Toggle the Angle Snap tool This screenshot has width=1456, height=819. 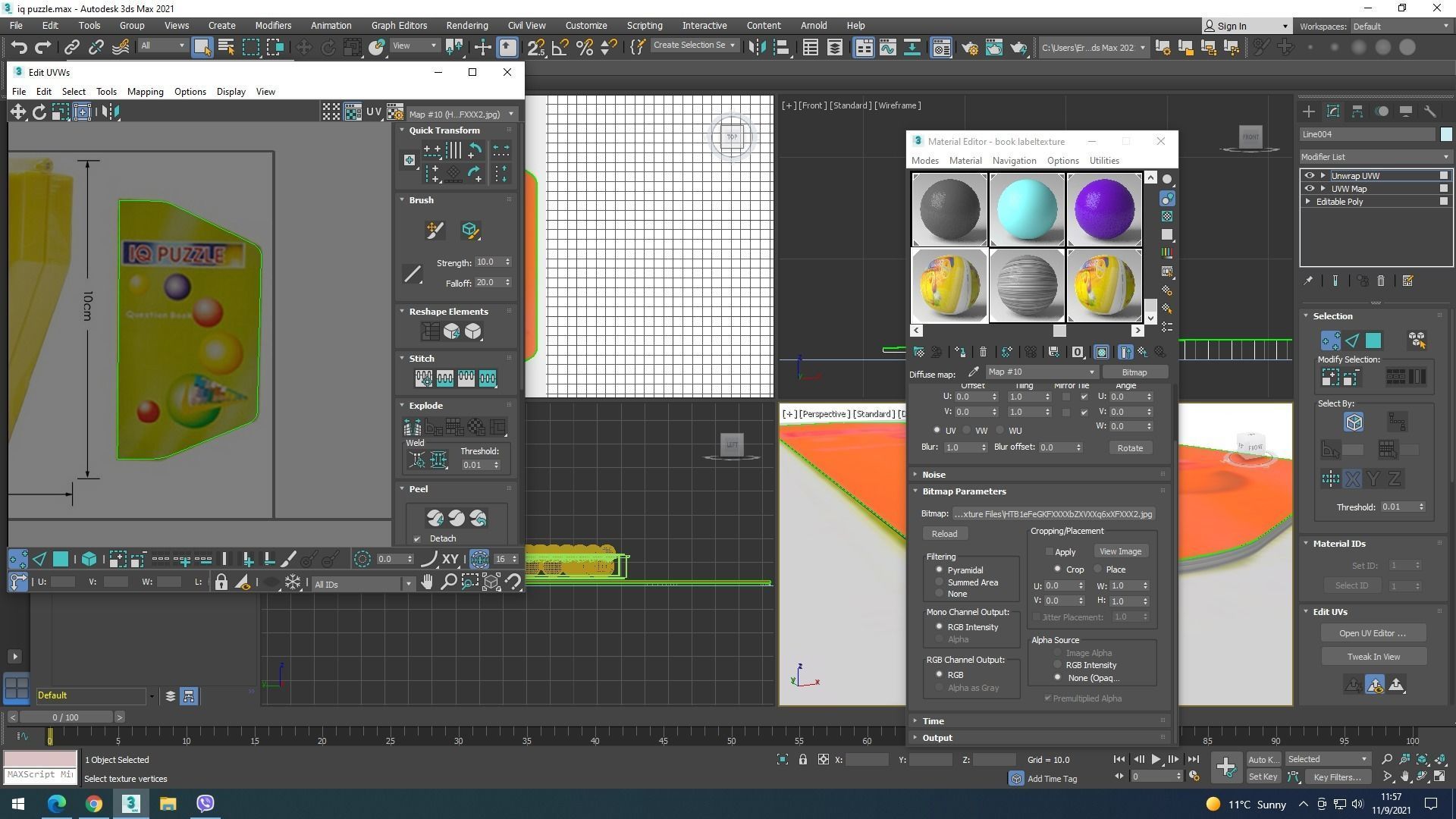click(560, 48)
